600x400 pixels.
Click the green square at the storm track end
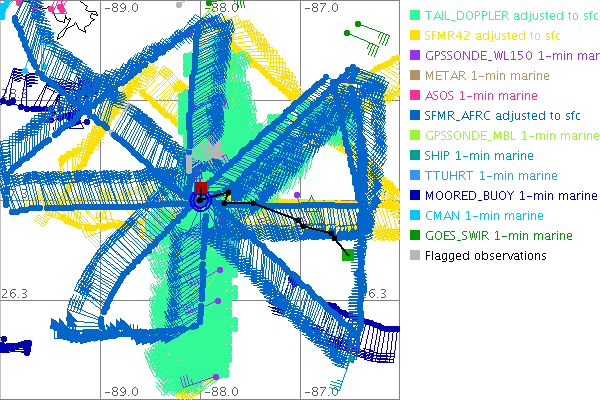(x=347, y=255)
